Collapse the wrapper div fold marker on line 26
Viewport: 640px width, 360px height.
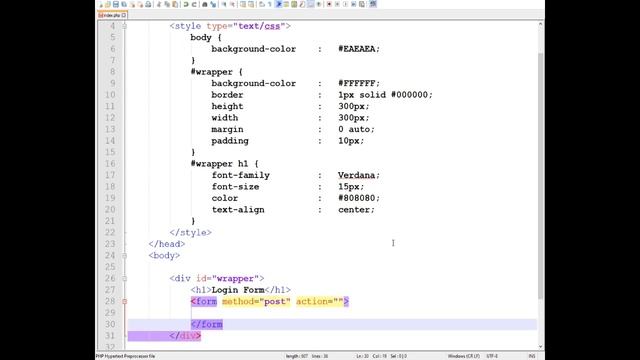tap(124, 278)
